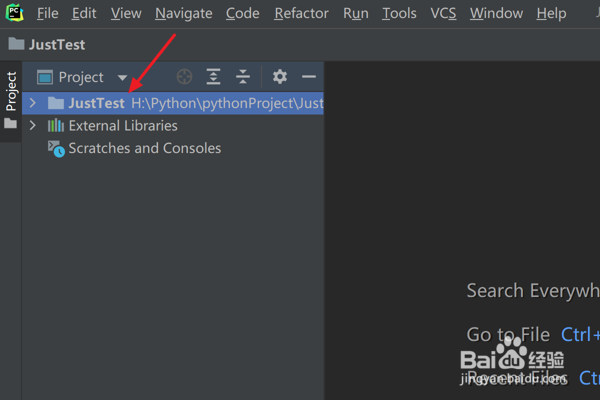The width and height of the screenshot is (600, 400).
Task: Open the View menu
Action: click(126, 13)
